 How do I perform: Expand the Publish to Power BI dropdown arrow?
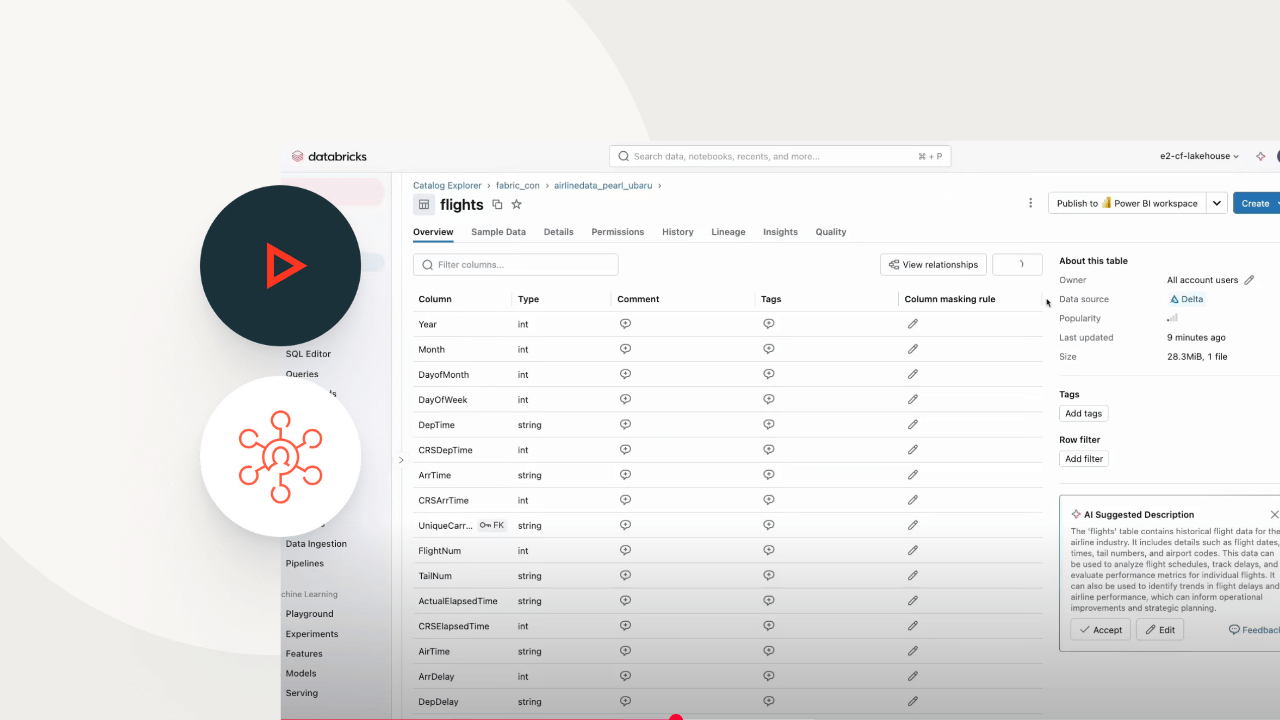click(1217, 203)
